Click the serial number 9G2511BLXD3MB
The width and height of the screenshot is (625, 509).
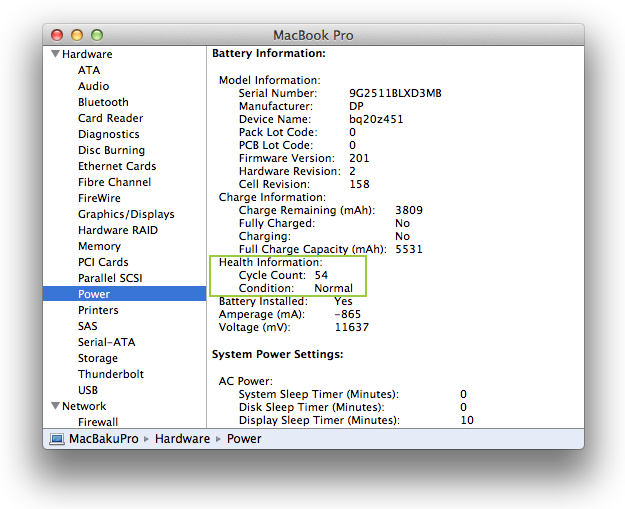pos(395,93)
